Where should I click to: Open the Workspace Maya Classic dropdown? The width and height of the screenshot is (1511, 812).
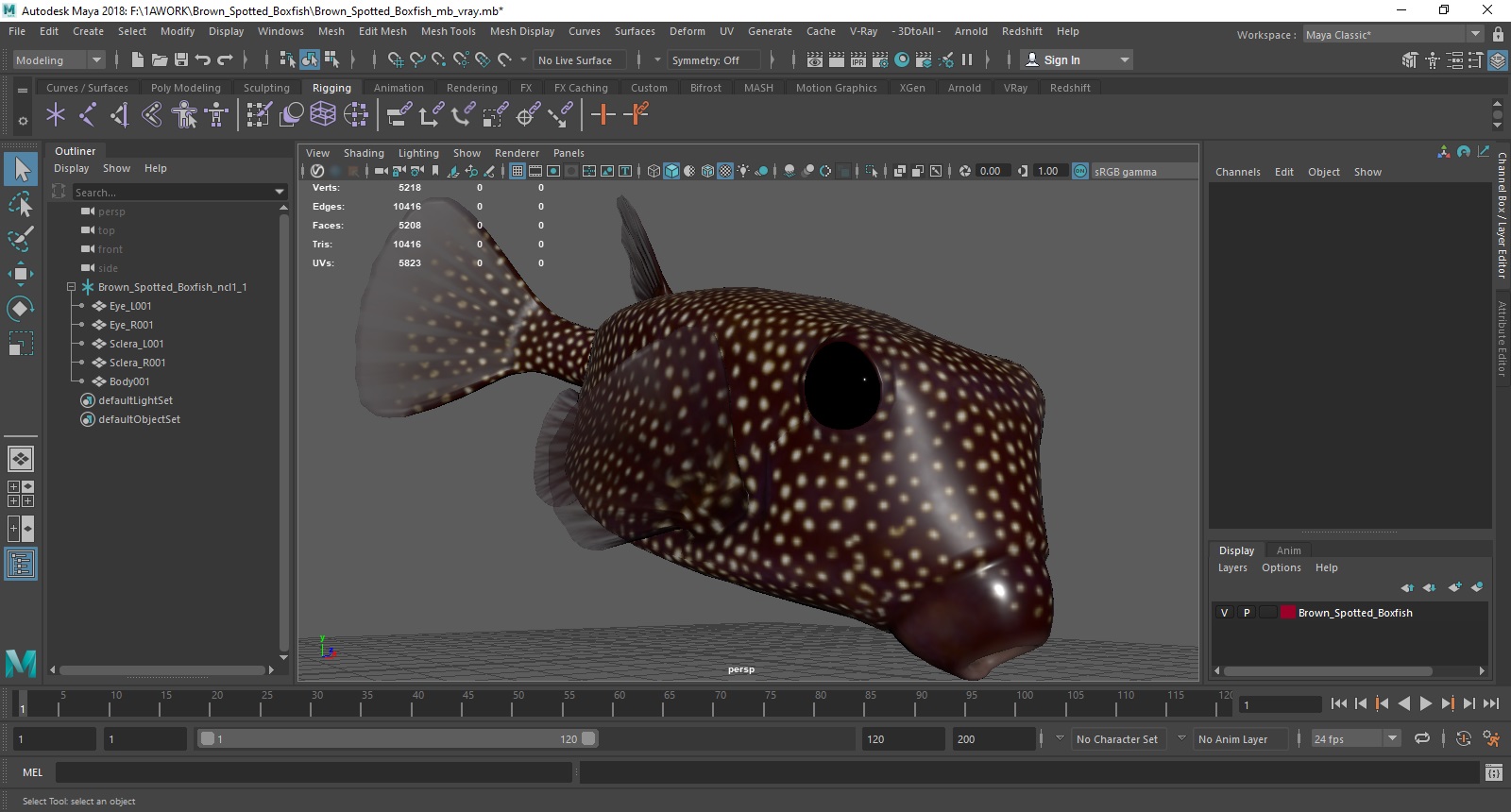point(1393,34)
